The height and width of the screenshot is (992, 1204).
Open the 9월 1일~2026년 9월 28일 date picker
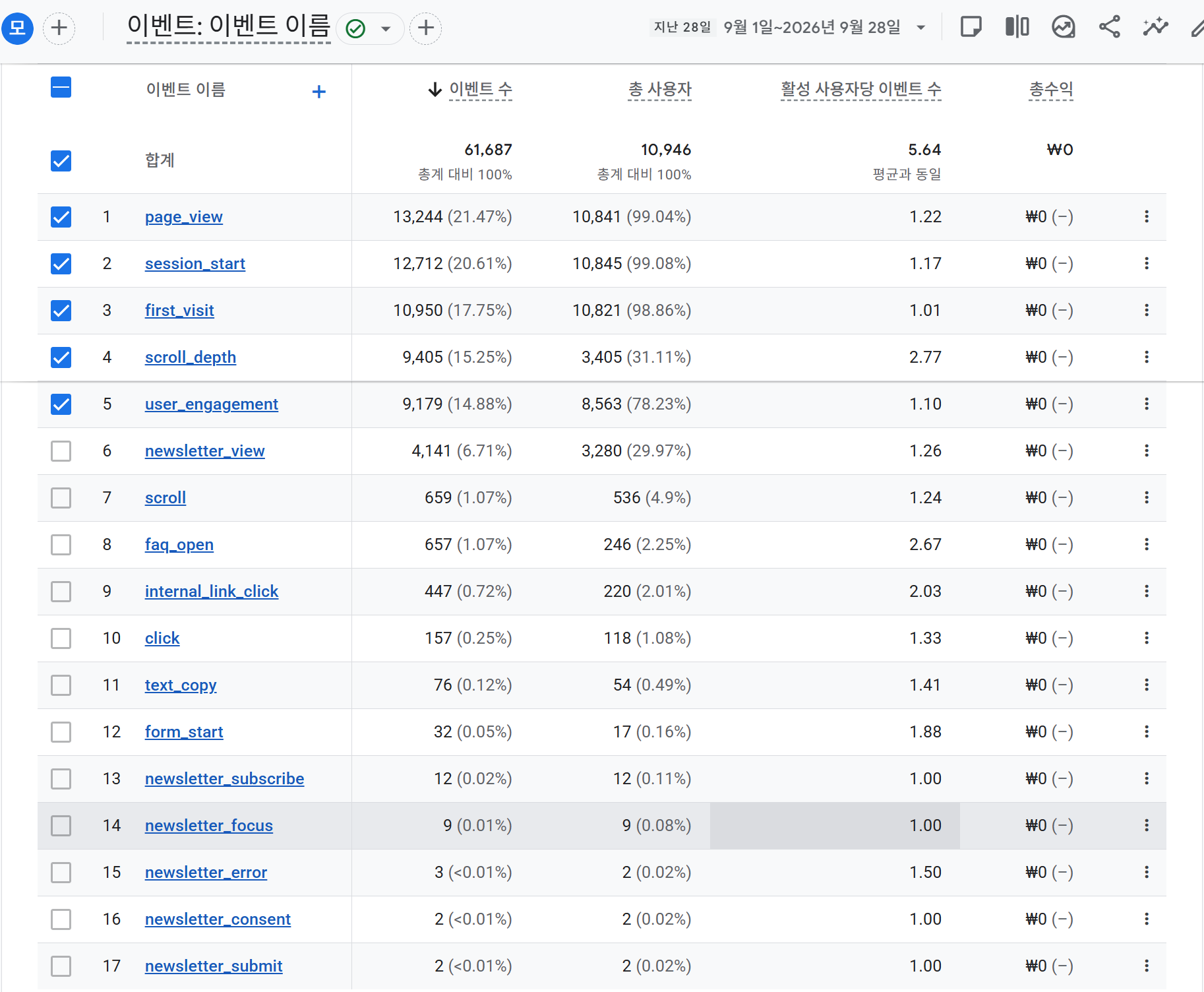pos(812,27)
